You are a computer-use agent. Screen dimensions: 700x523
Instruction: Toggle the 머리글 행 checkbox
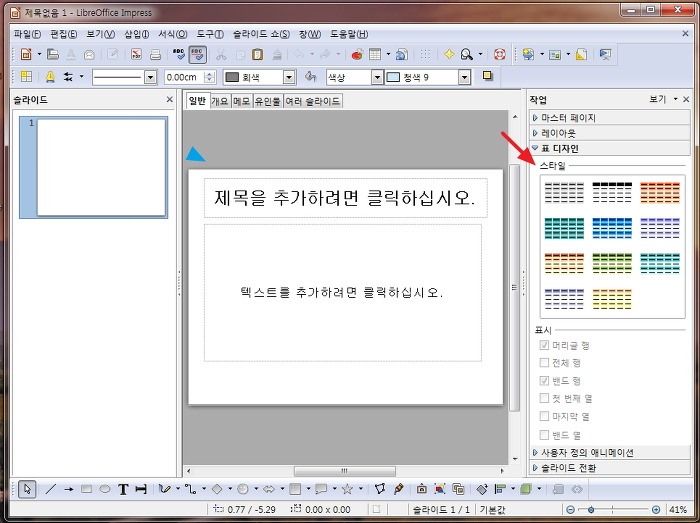coord(544,345)
